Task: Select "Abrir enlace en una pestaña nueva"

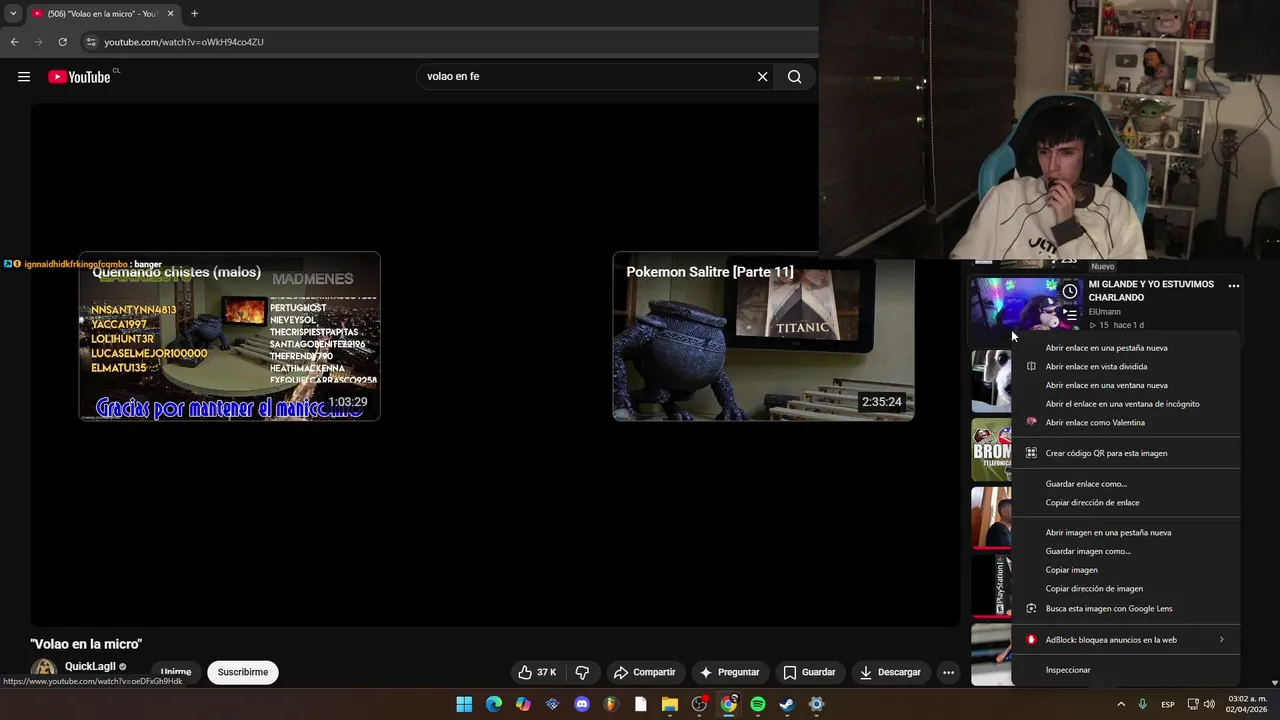Action: [x=1126, y=348]
